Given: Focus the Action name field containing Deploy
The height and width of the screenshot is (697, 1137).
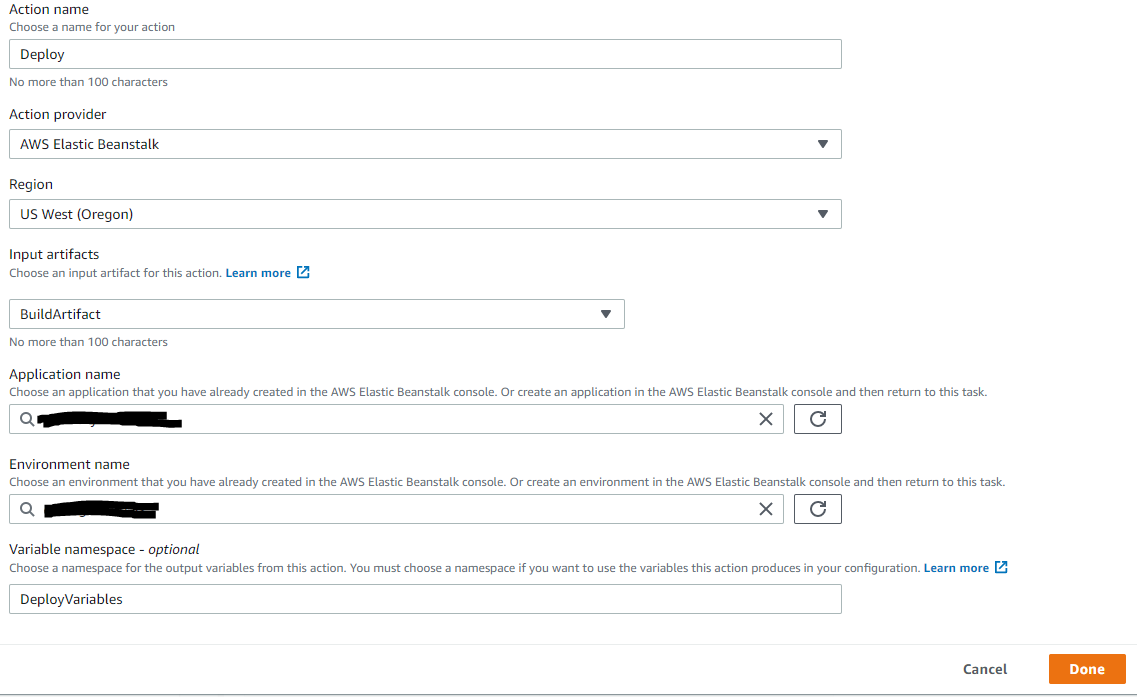Looking at the screenshot, I should [x=425, y=54].
